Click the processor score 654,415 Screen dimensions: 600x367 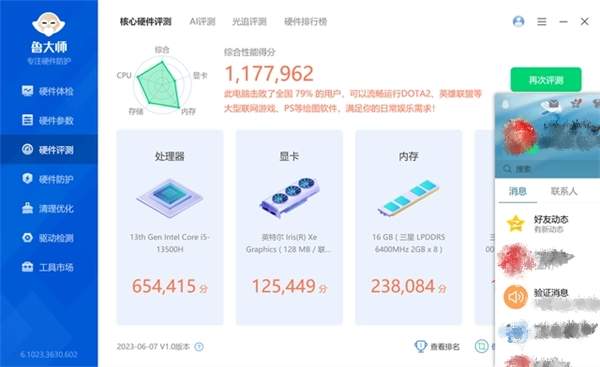coord(164,286)
